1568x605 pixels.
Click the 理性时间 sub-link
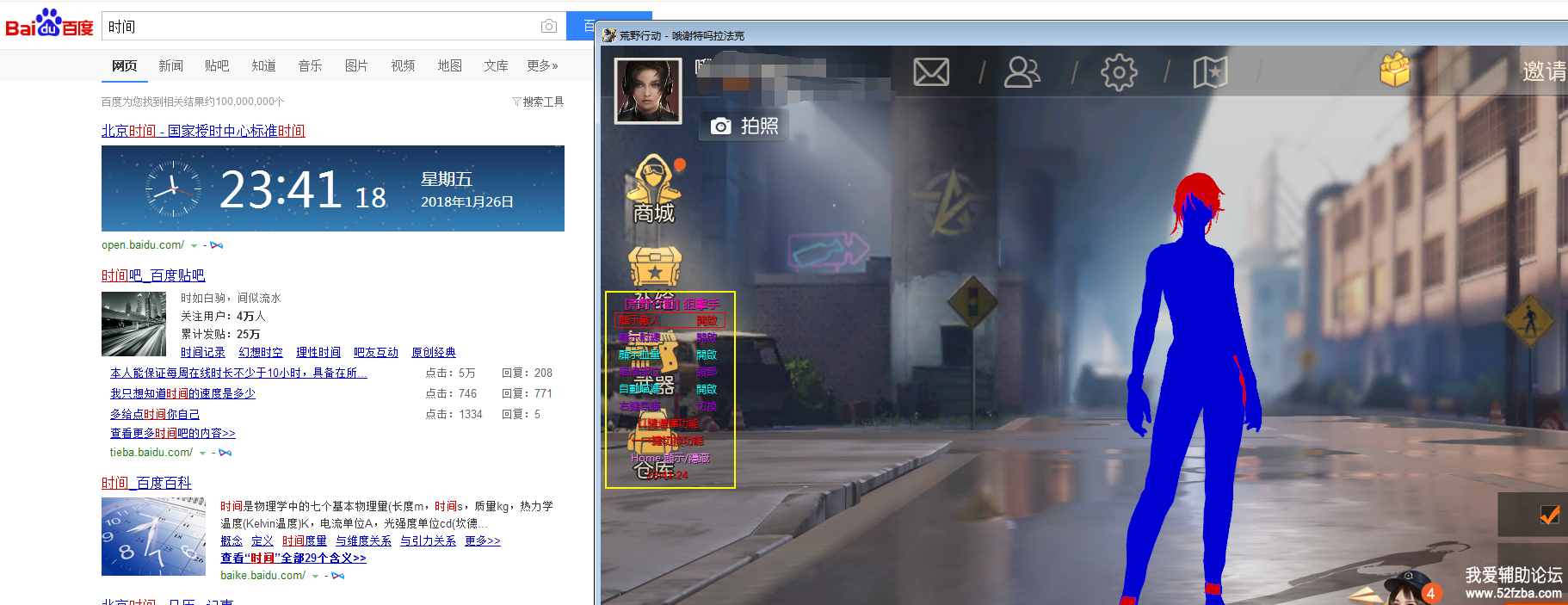point(318,353)
